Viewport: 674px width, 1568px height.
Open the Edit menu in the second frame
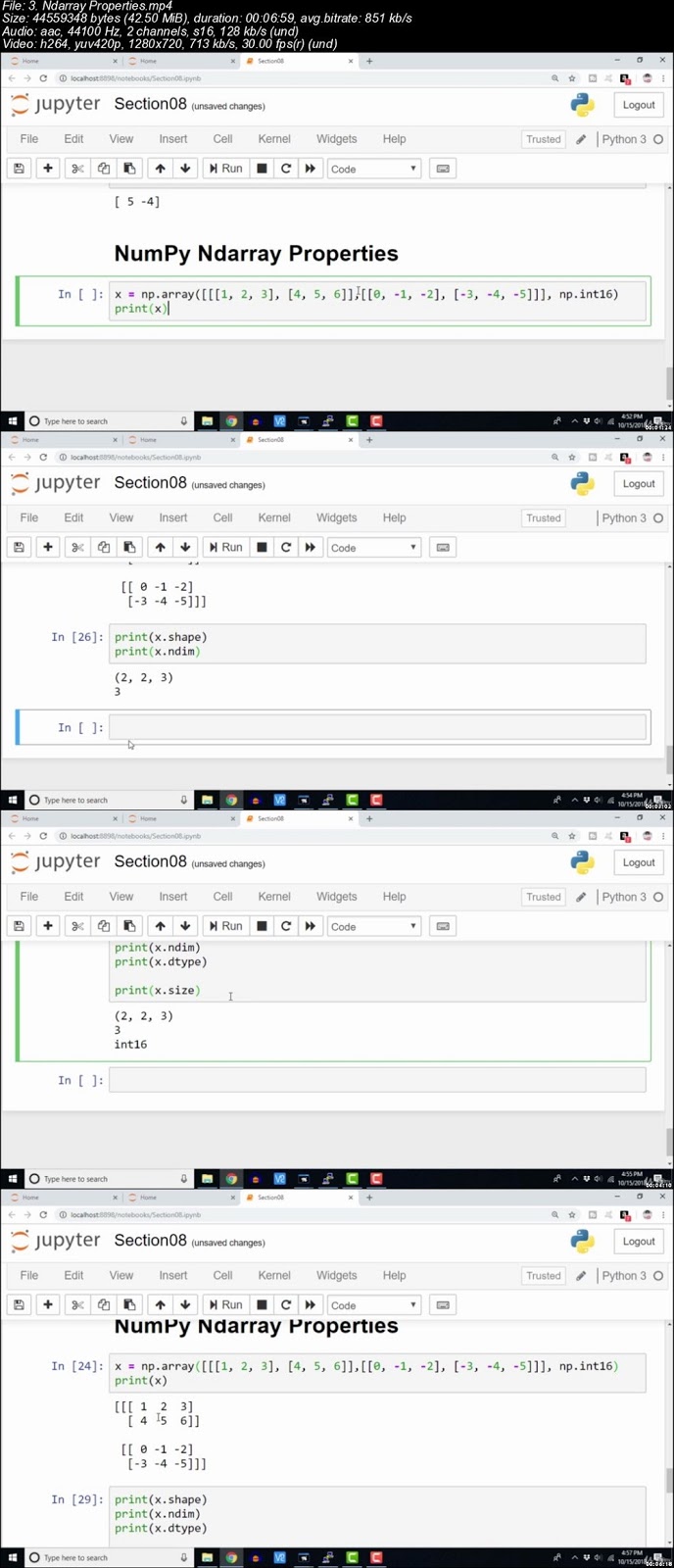73,517
